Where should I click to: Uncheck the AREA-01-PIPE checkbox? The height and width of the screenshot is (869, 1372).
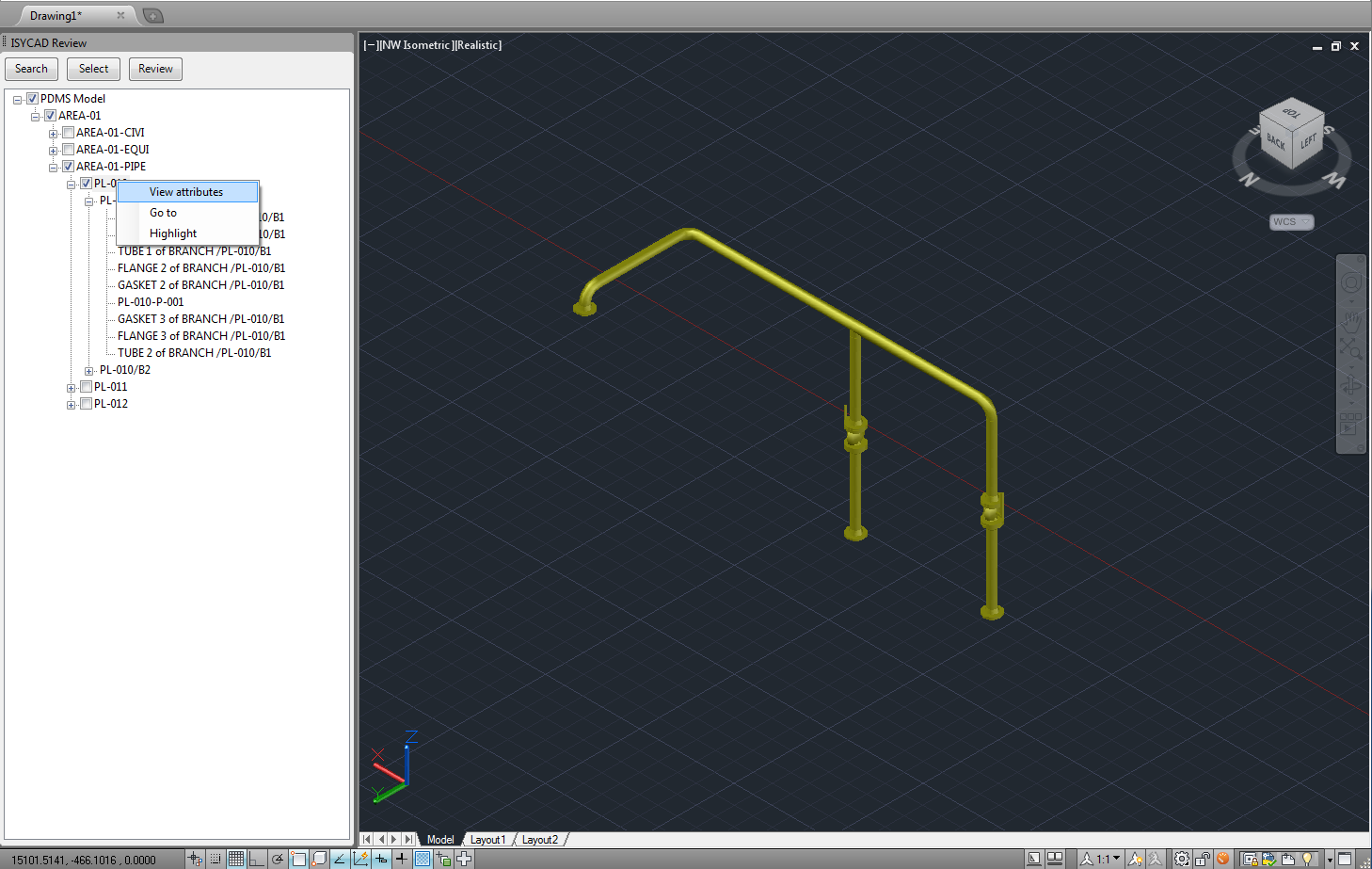68,167
